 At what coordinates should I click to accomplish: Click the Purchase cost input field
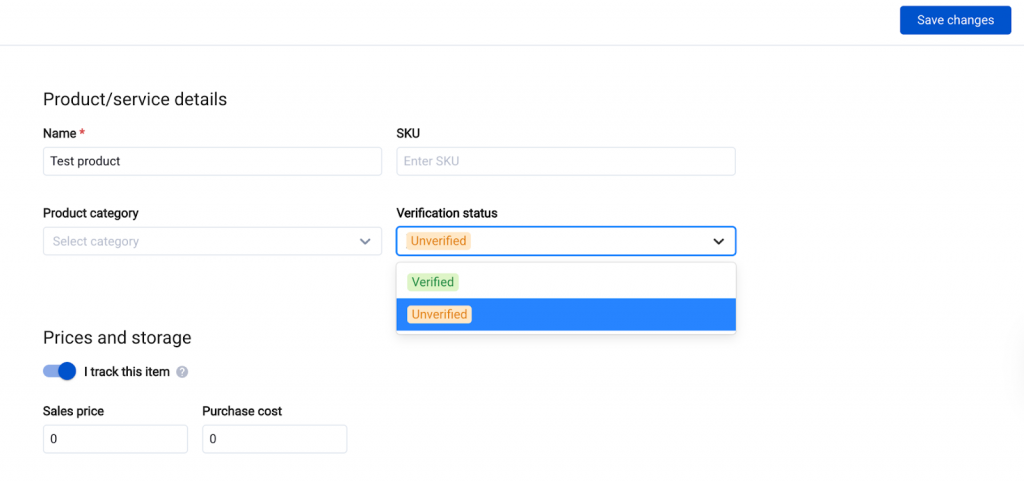(274, 439)
